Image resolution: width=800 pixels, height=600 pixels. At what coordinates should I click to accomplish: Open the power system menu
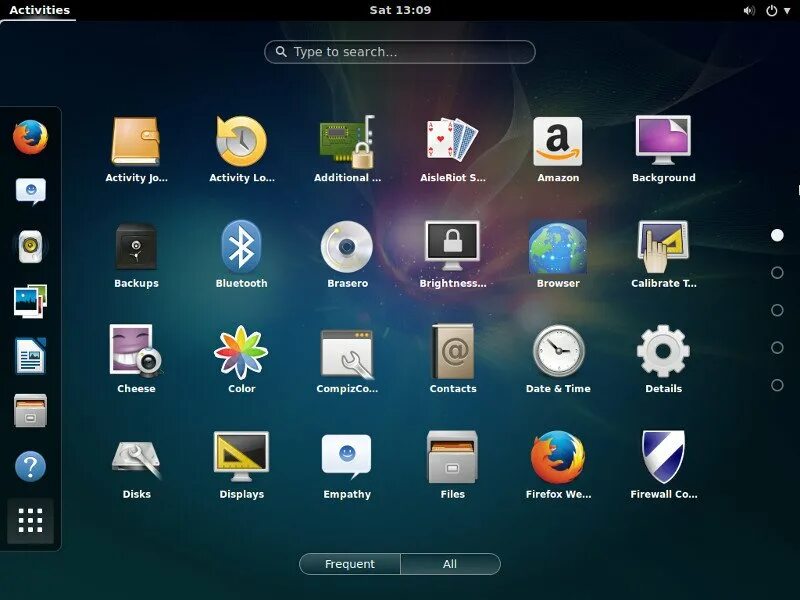[x=778, y=11]
